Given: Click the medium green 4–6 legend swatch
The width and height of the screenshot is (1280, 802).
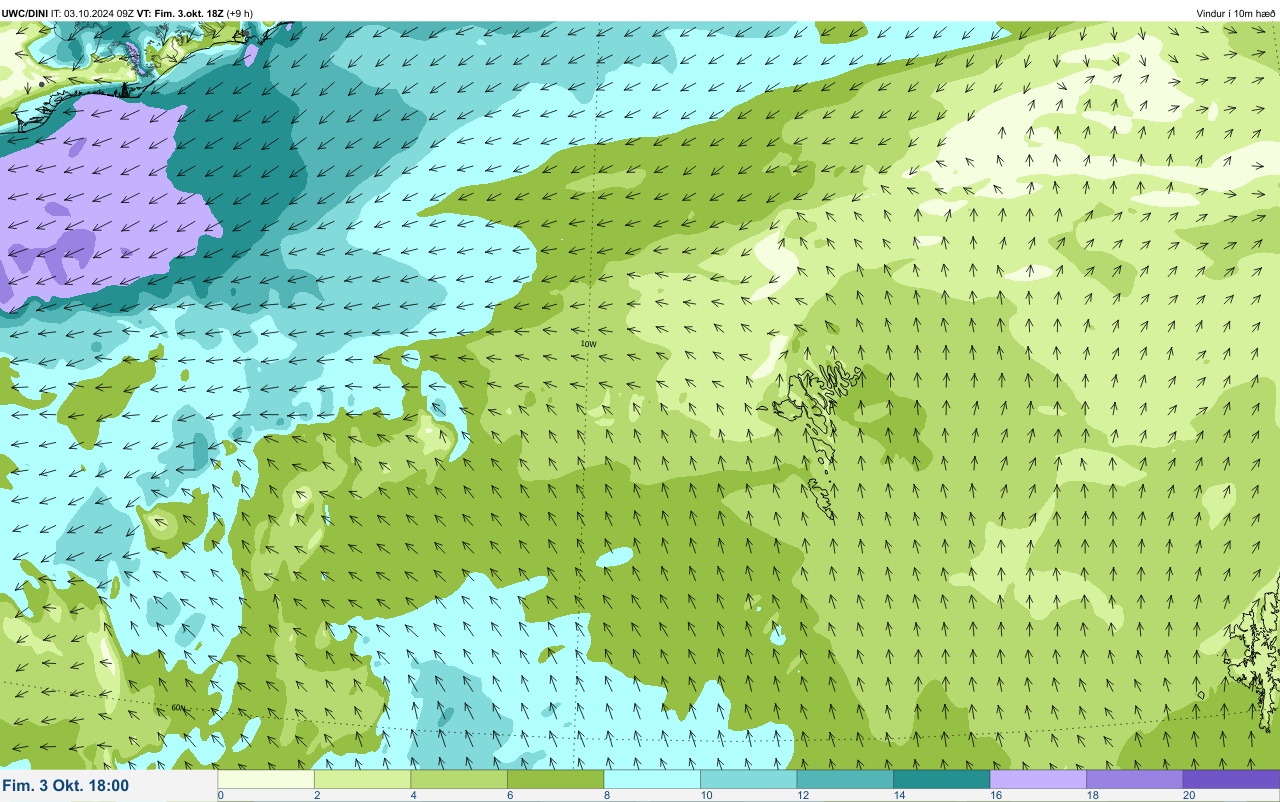Looking at the screenshot, I should (x=459, y=779).
